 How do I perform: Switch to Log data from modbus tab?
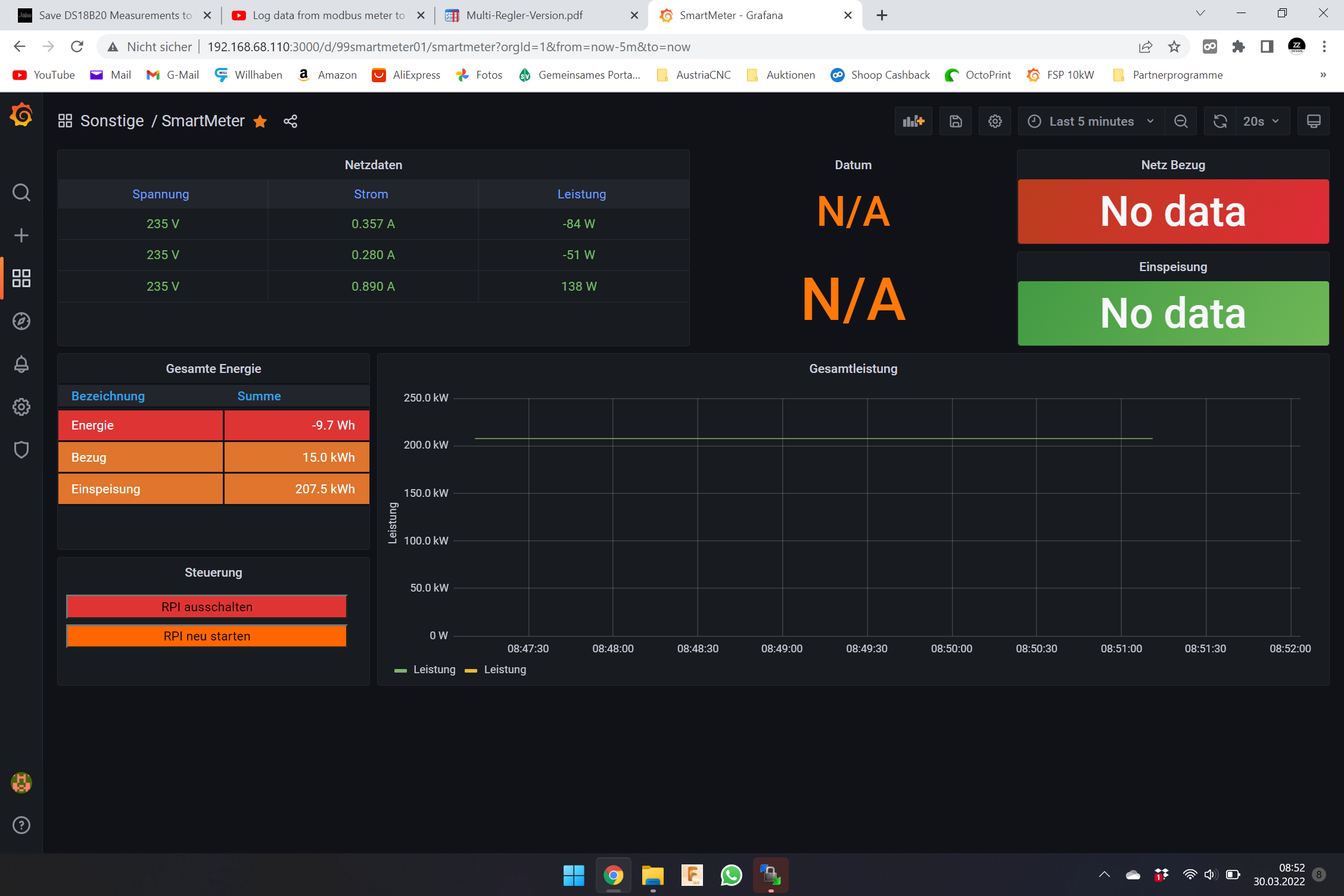(x=328, y=15)
